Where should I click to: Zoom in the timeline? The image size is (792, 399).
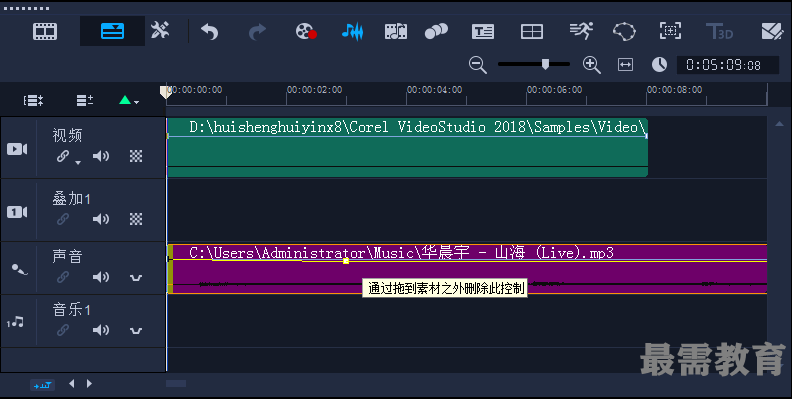tap(591, 65)
